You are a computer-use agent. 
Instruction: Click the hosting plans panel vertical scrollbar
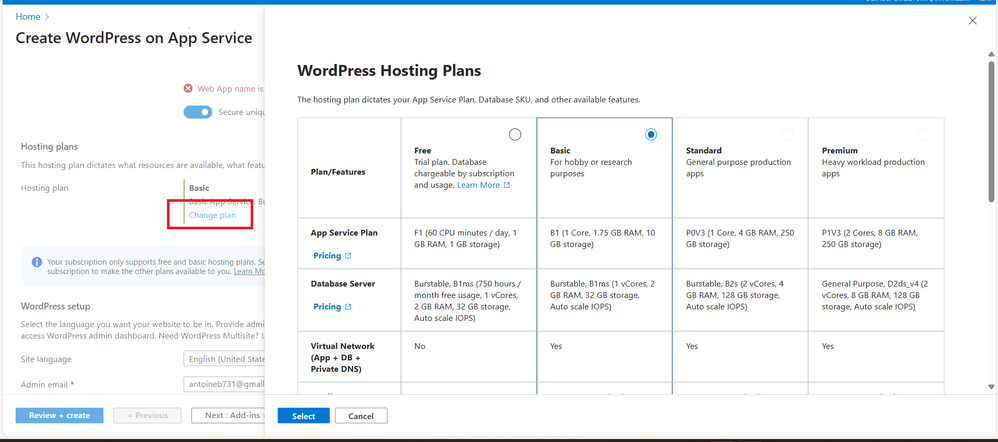[x=991, y=132]
